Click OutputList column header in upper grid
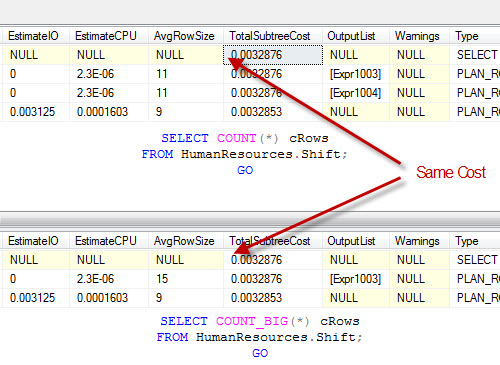Viewport: 500px width, 365px height. click(356, 36)
